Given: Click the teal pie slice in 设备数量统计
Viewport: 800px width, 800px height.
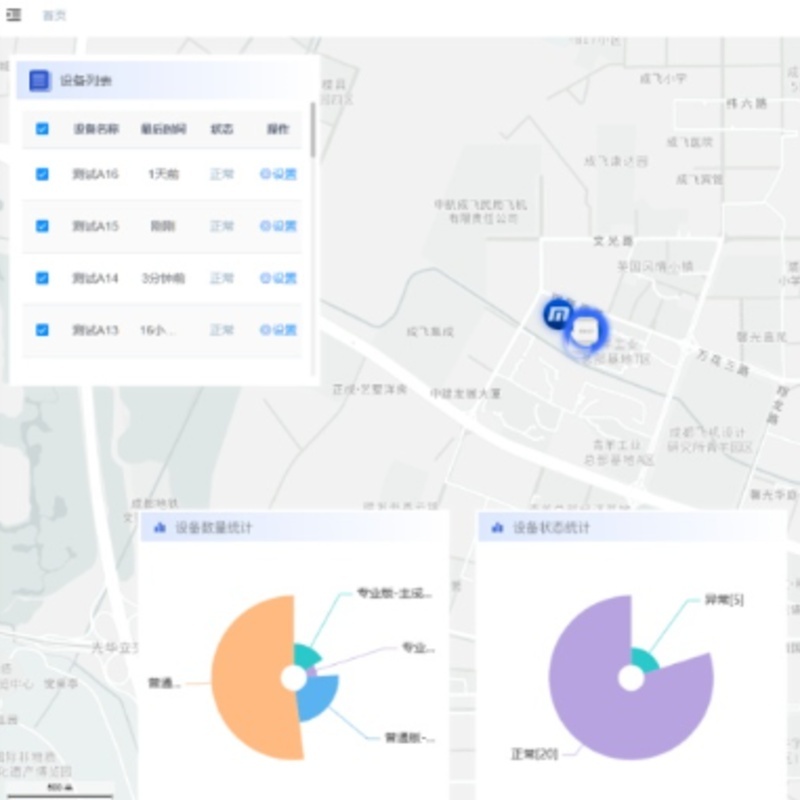Looking at the screenshot, I should click(x=306, y=656).
